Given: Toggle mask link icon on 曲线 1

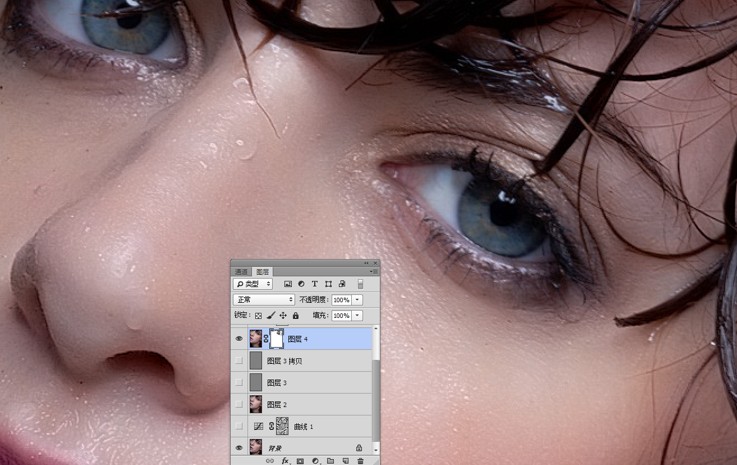Looking at the screenshot, I should pos(271,426).
